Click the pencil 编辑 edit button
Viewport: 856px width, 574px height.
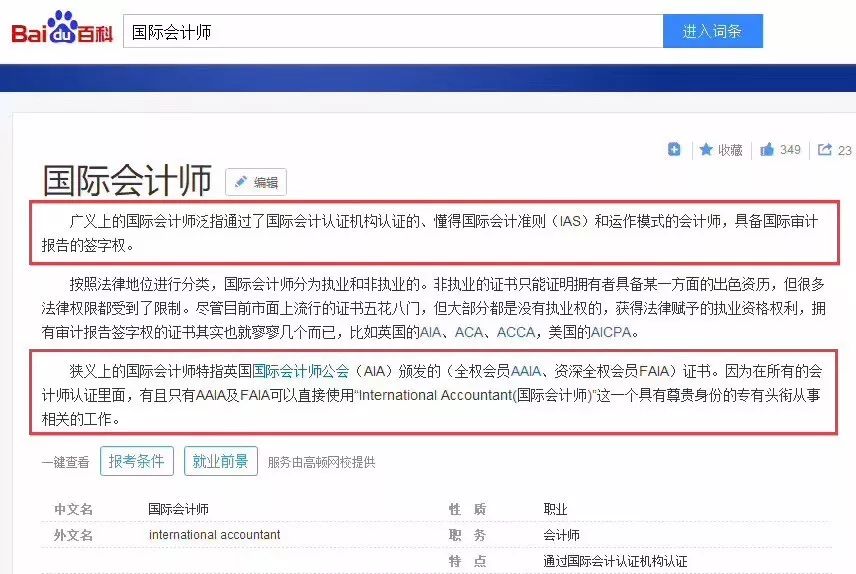pos(256,182)
